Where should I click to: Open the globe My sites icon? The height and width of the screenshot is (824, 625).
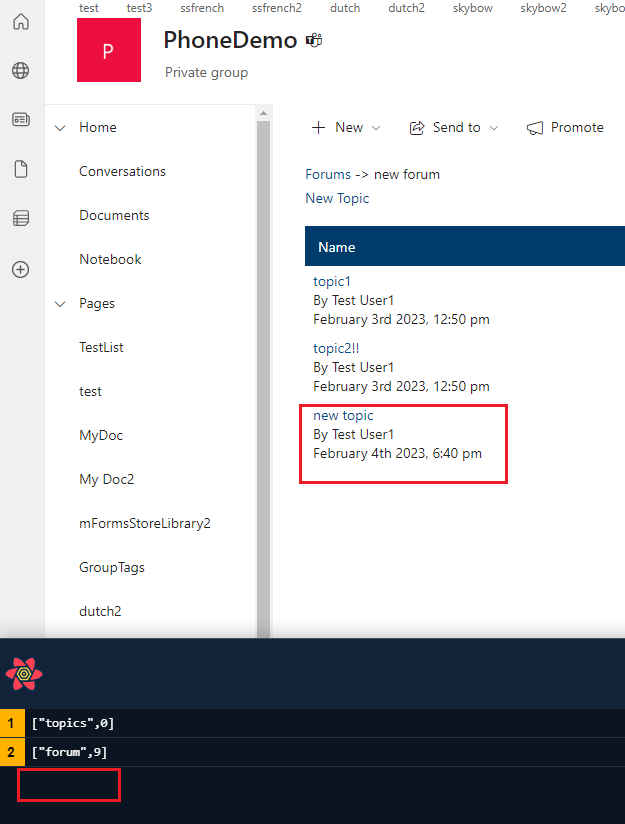(20, 71)
